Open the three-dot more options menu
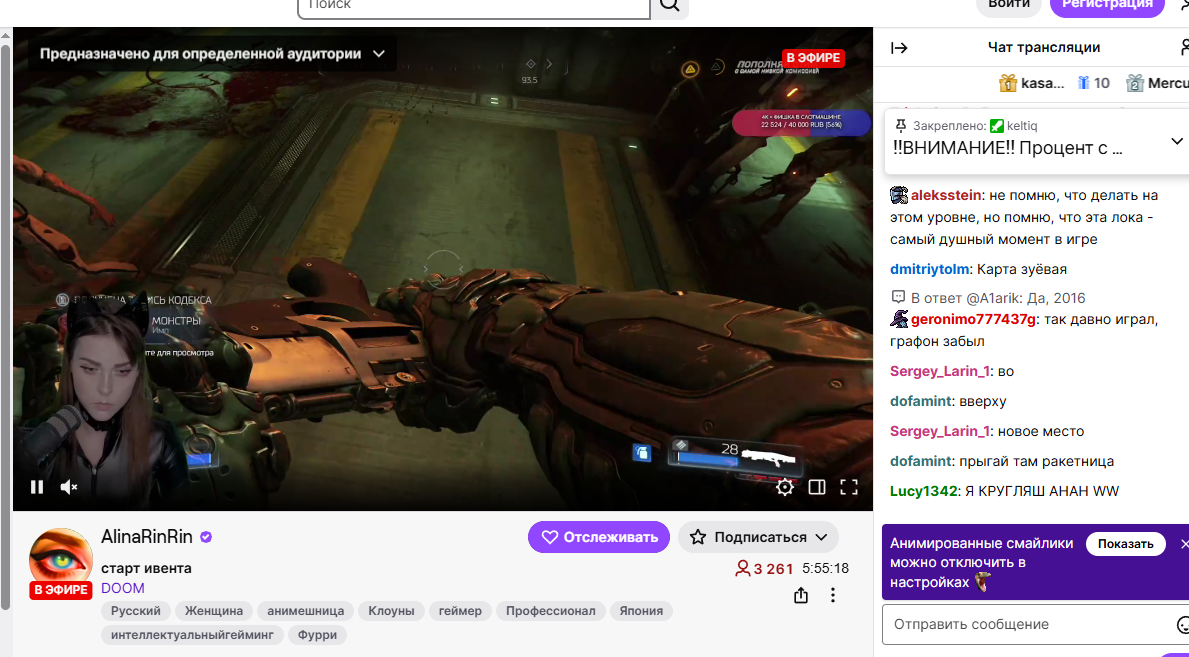The image size is (1189, 657). click(x=833, y=595)
